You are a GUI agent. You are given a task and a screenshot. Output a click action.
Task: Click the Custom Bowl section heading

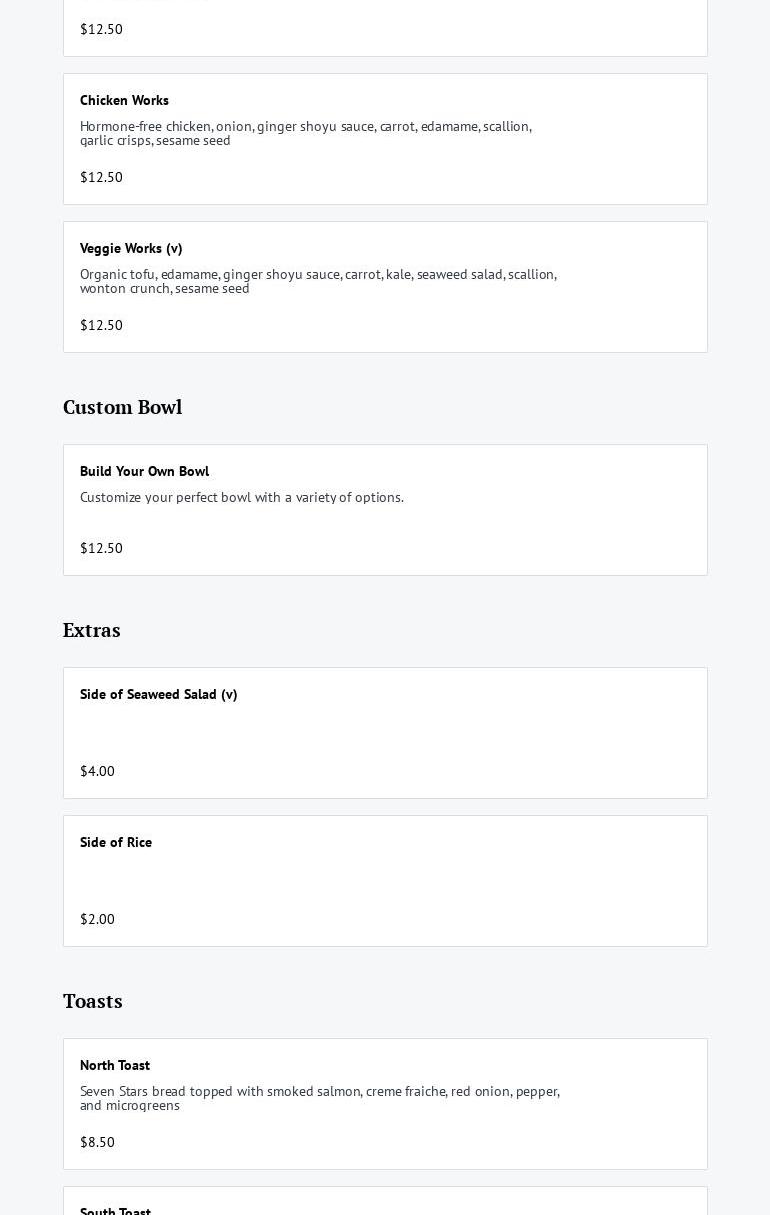(x=122, y=407)
